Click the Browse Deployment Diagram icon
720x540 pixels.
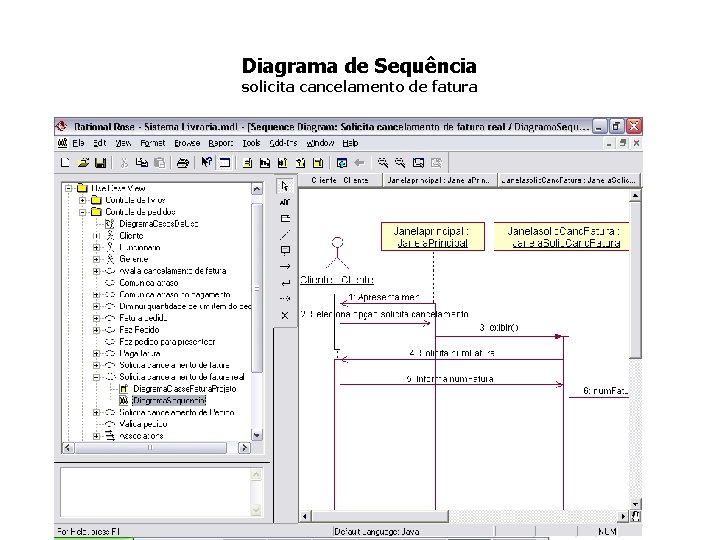pos(318,162)
